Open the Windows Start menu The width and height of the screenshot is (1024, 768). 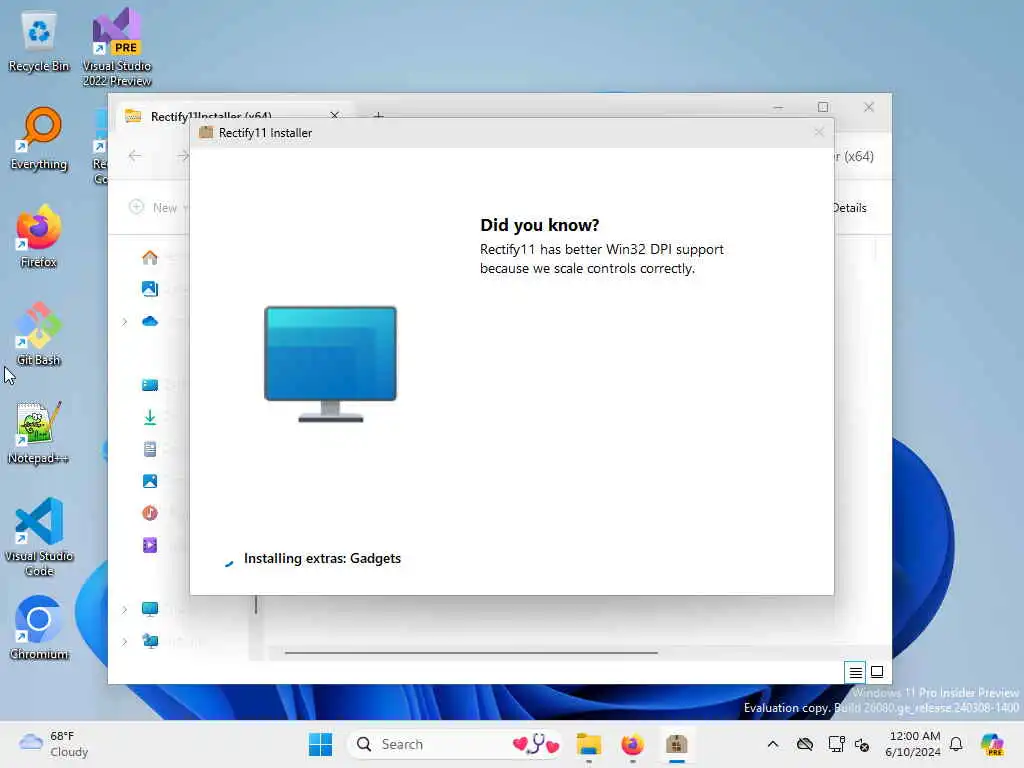[x=321, y=744]
